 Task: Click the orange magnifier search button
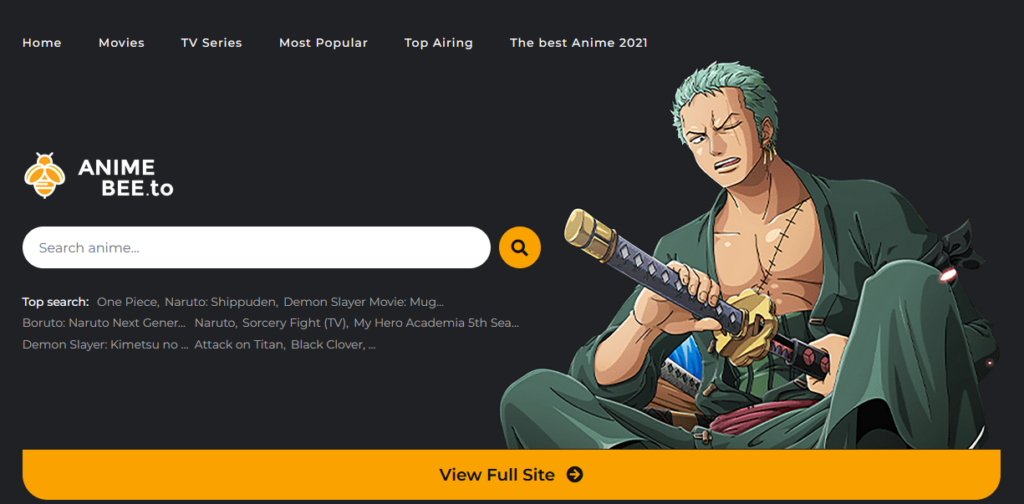tap(519, 247)
